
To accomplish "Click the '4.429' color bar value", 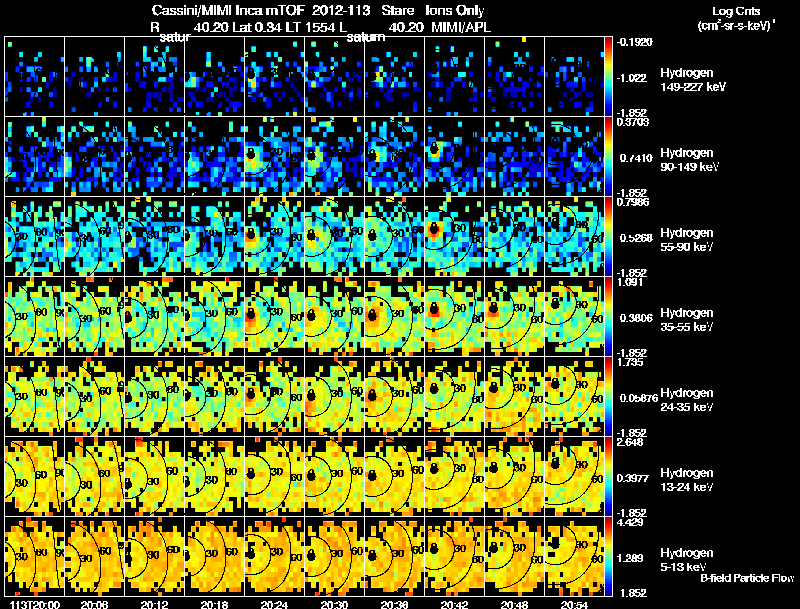I will pyautogui.click(x=630, y=522).
